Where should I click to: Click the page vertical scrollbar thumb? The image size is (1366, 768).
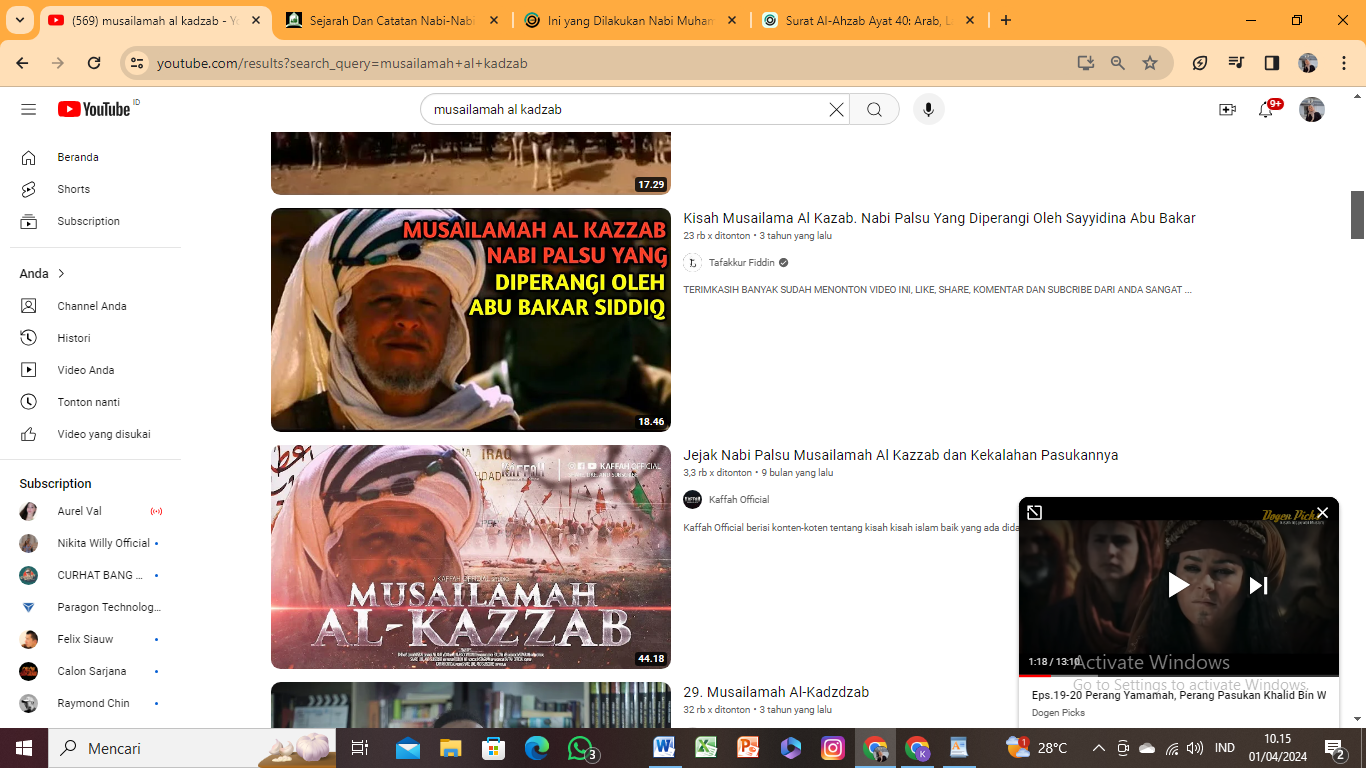tap(1357, 214)
